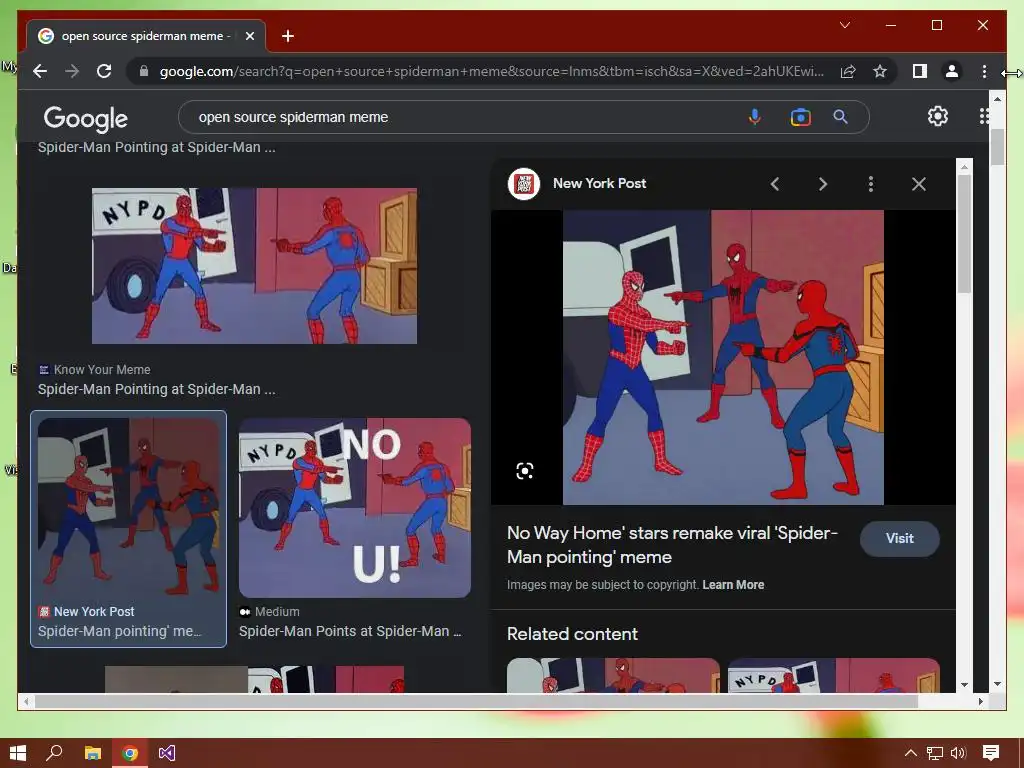Click the page vertical scrollbar thumb

tap(997, 147)
